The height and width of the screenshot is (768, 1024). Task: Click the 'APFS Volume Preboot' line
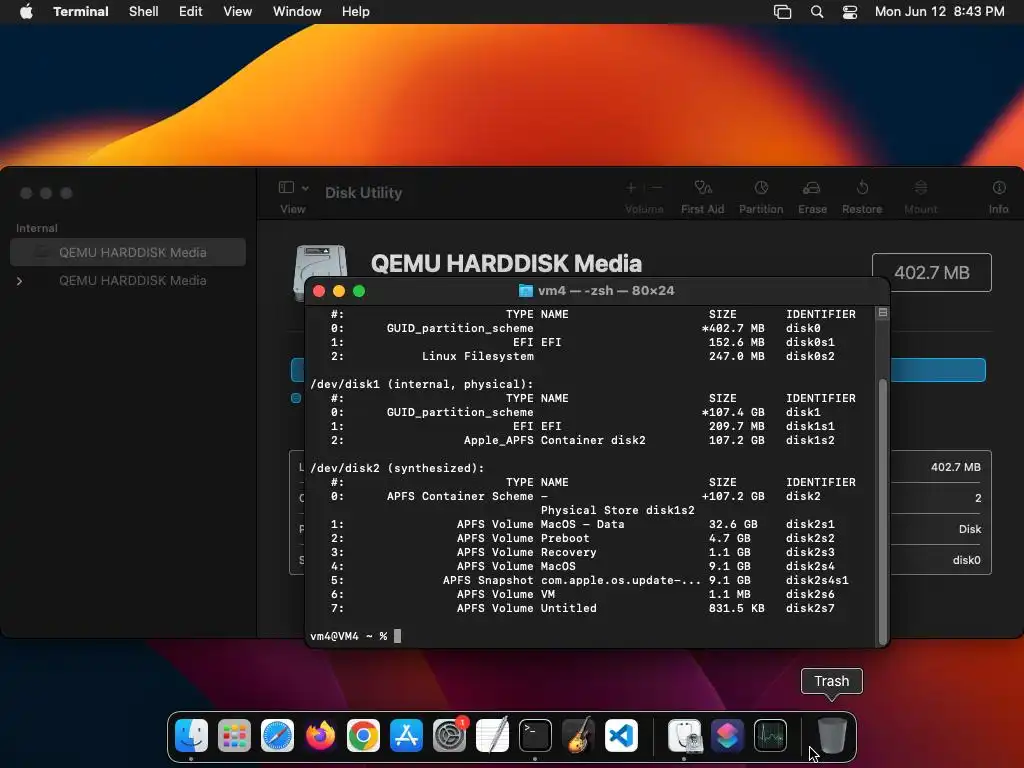click(583, 538)
